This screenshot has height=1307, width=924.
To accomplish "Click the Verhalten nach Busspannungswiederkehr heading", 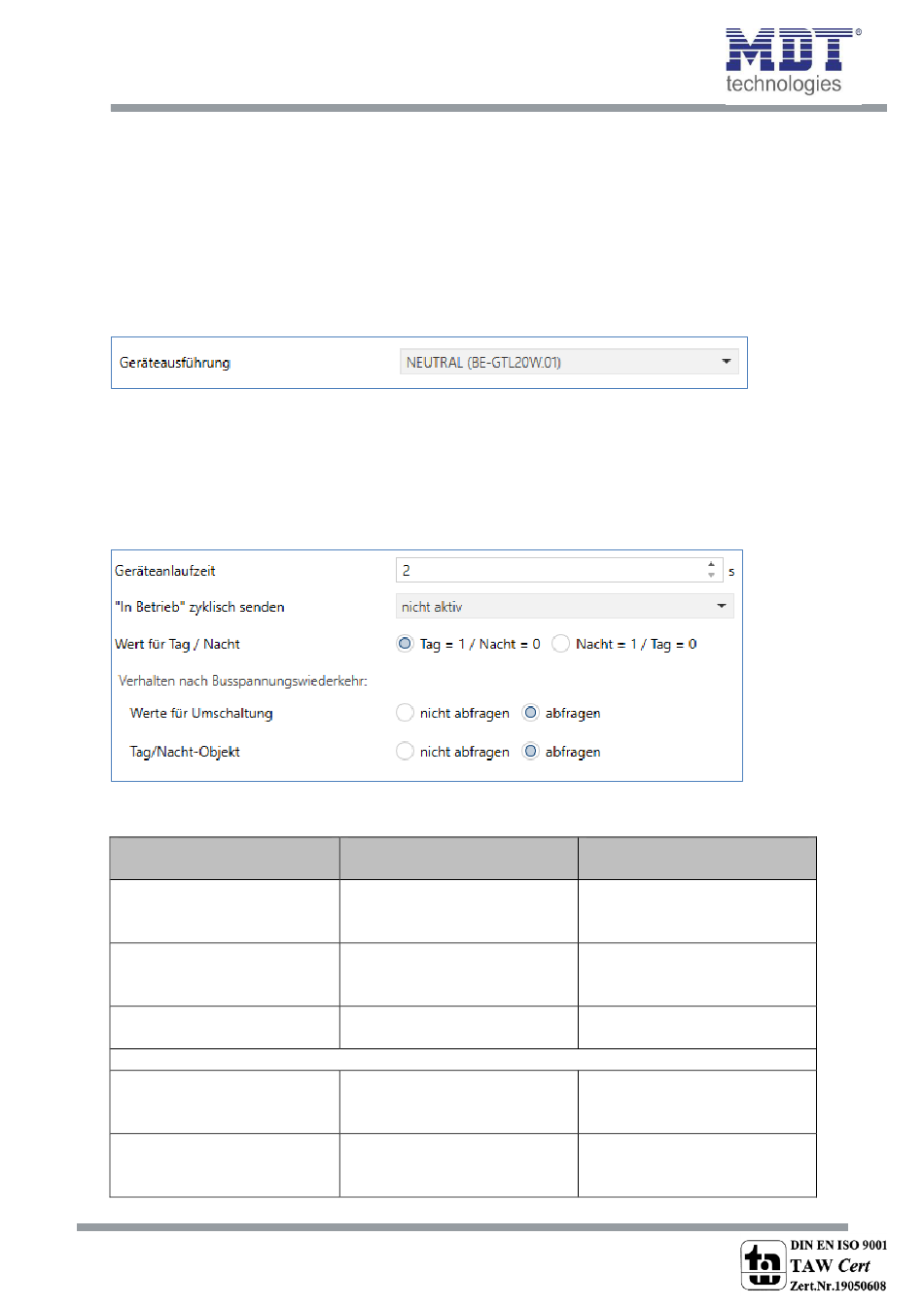I will (243, 681).
